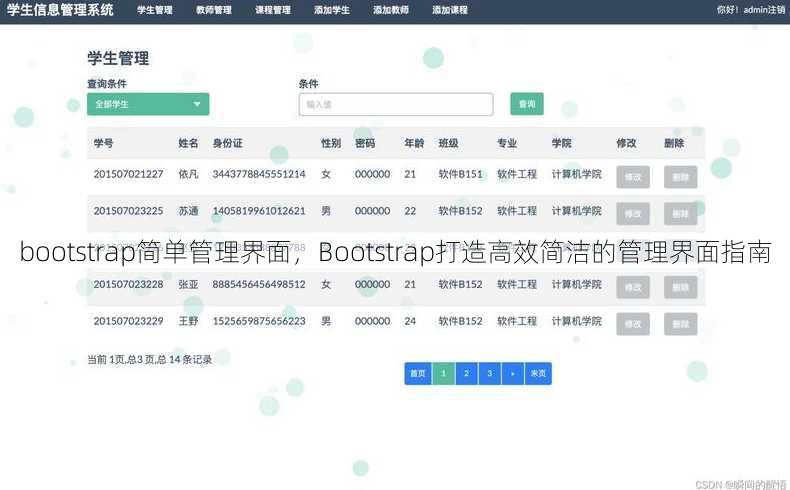Click ID number 1525659875656223

(259, 321)
